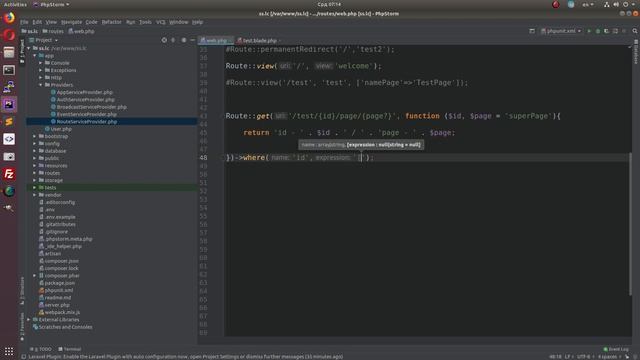Viewport: 640px width, 360px height.
Task: Collapse the ss.lc project root node
Action: tap(29, 48)
